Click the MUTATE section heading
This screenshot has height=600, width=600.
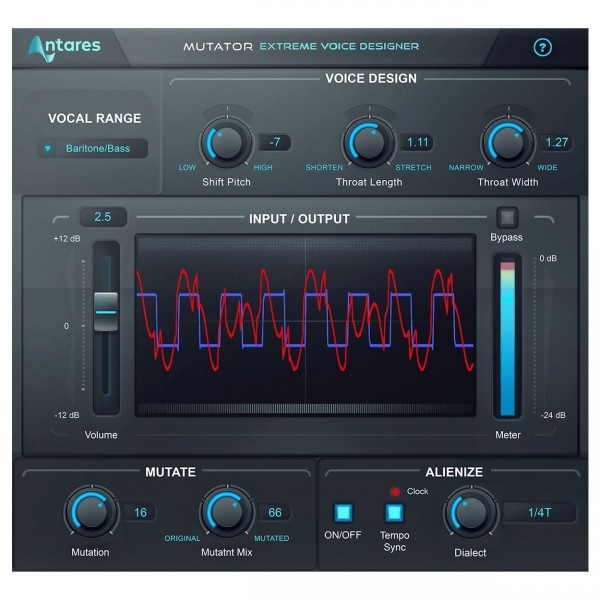[x=170, y=472]
